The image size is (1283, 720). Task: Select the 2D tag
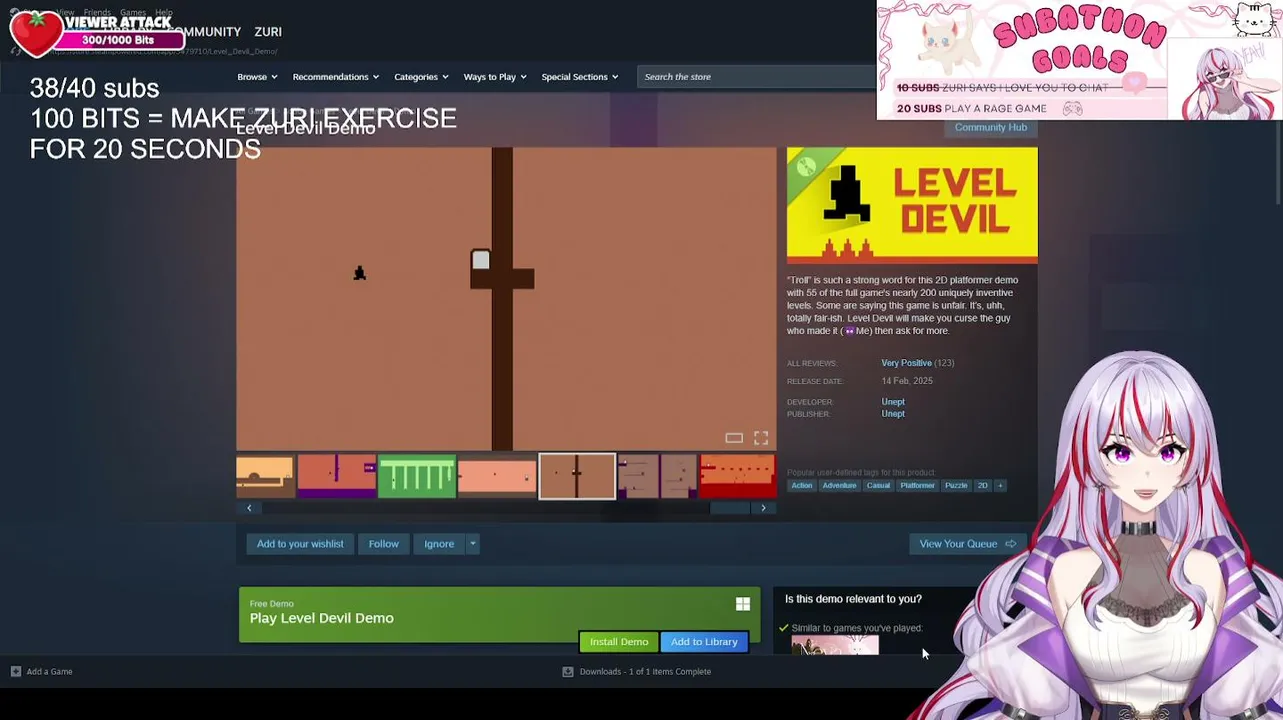tap(982, 486)
